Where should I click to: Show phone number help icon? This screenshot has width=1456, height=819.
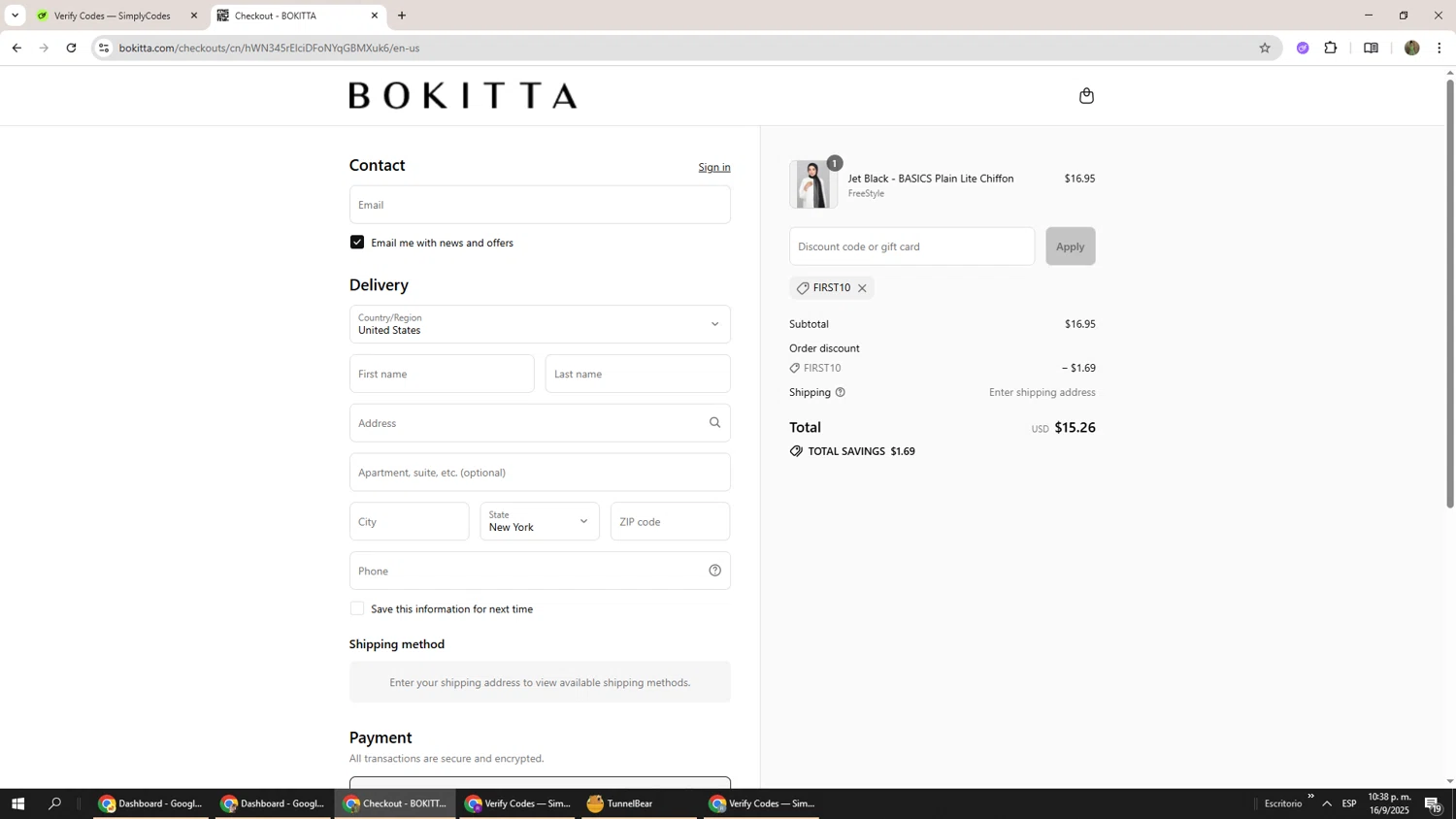(714, 571)
